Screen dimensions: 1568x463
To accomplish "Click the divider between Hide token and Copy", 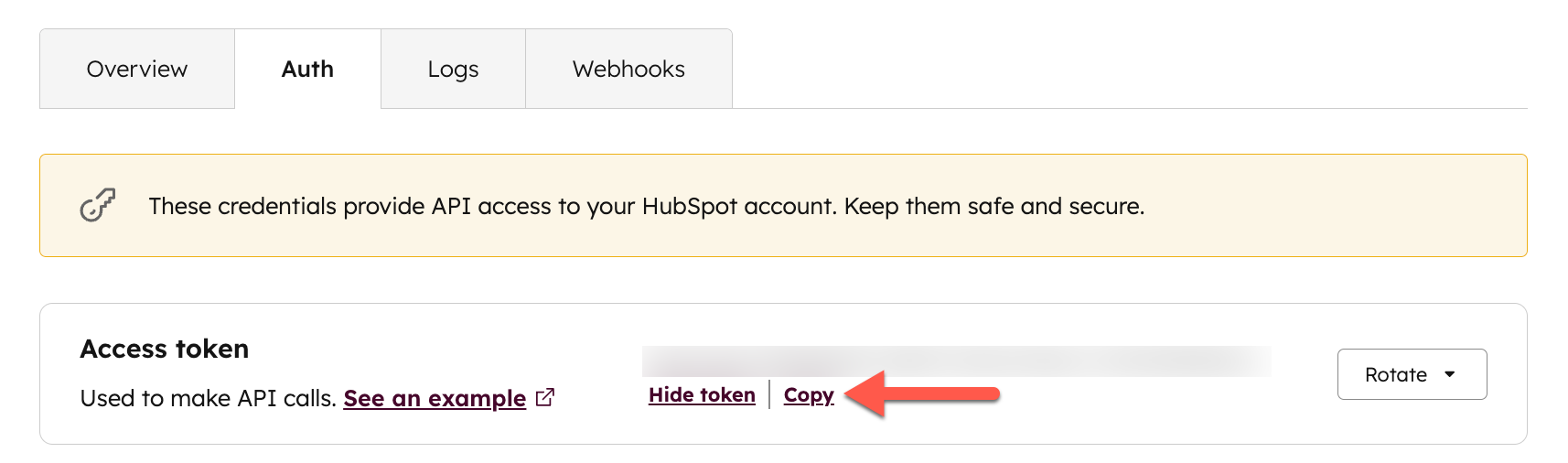I will tap(769, 395).
